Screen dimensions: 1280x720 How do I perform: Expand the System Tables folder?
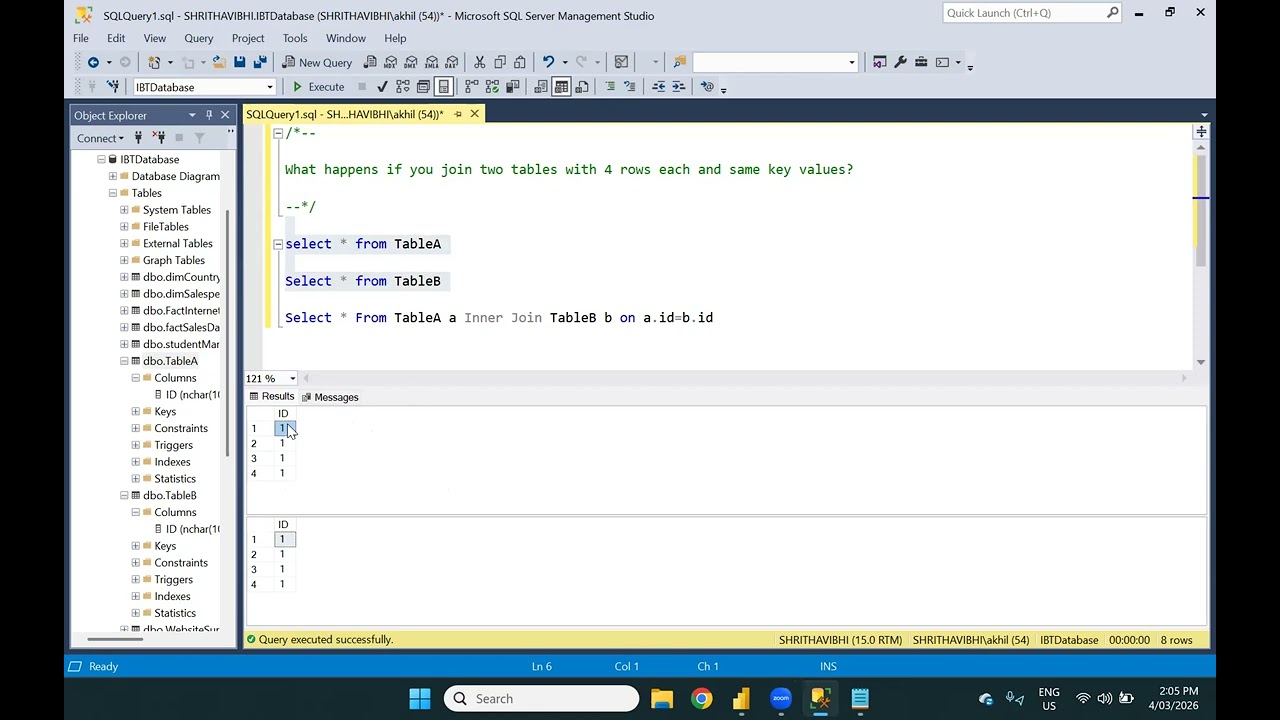(124, 210)
